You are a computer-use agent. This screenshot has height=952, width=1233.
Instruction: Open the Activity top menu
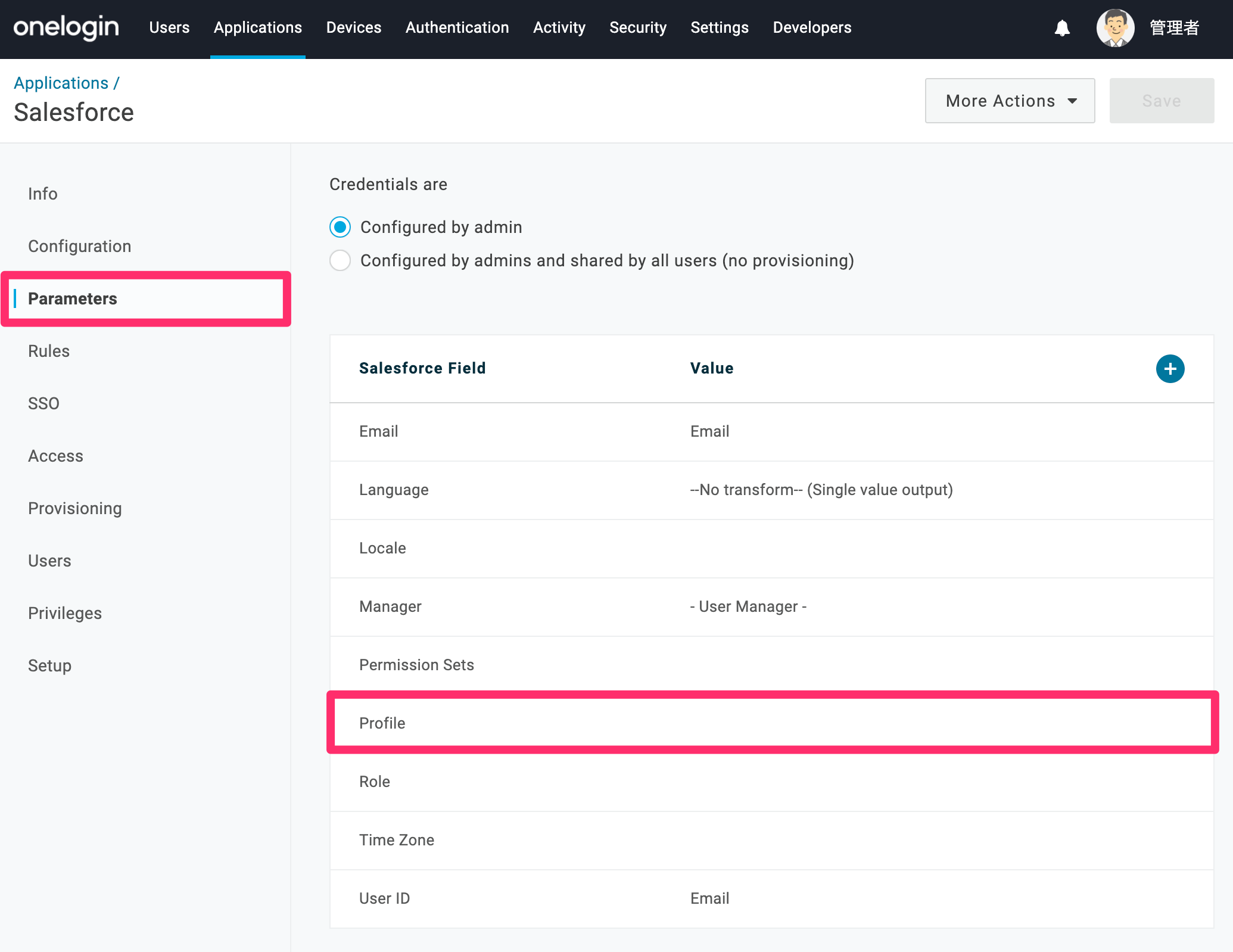click(559, 27)
